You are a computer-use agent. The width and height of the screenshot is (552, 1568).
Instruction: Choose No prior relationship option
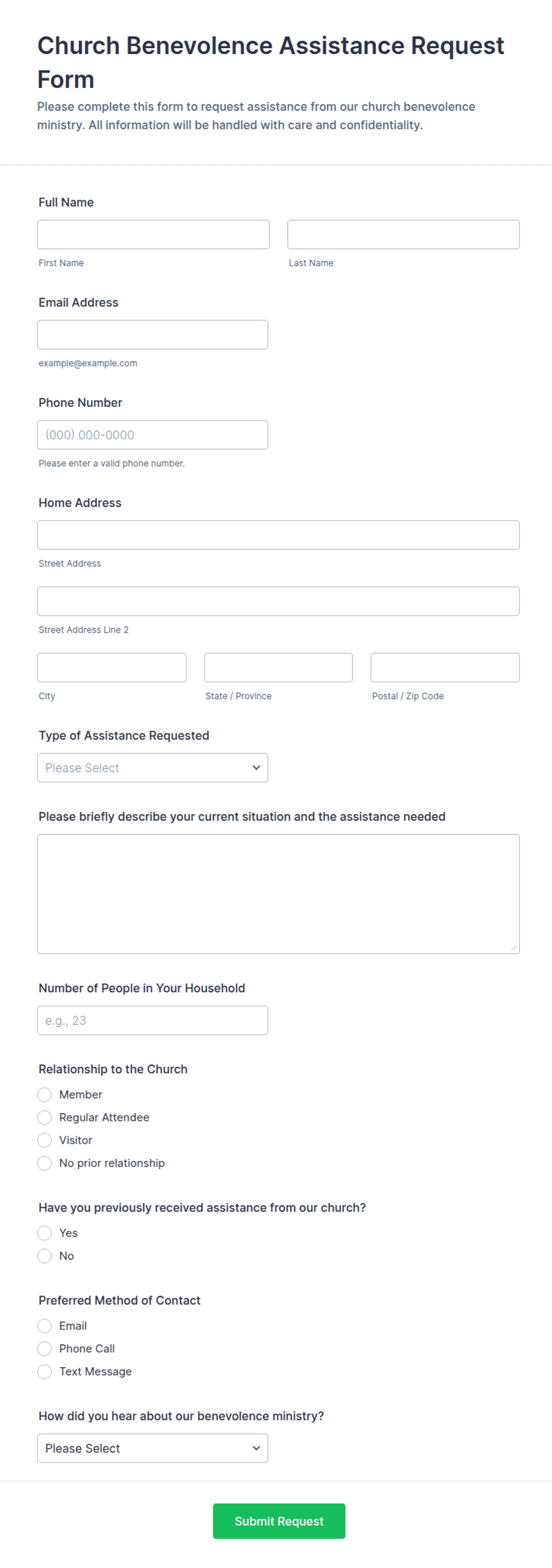[x=45, y=1163]
